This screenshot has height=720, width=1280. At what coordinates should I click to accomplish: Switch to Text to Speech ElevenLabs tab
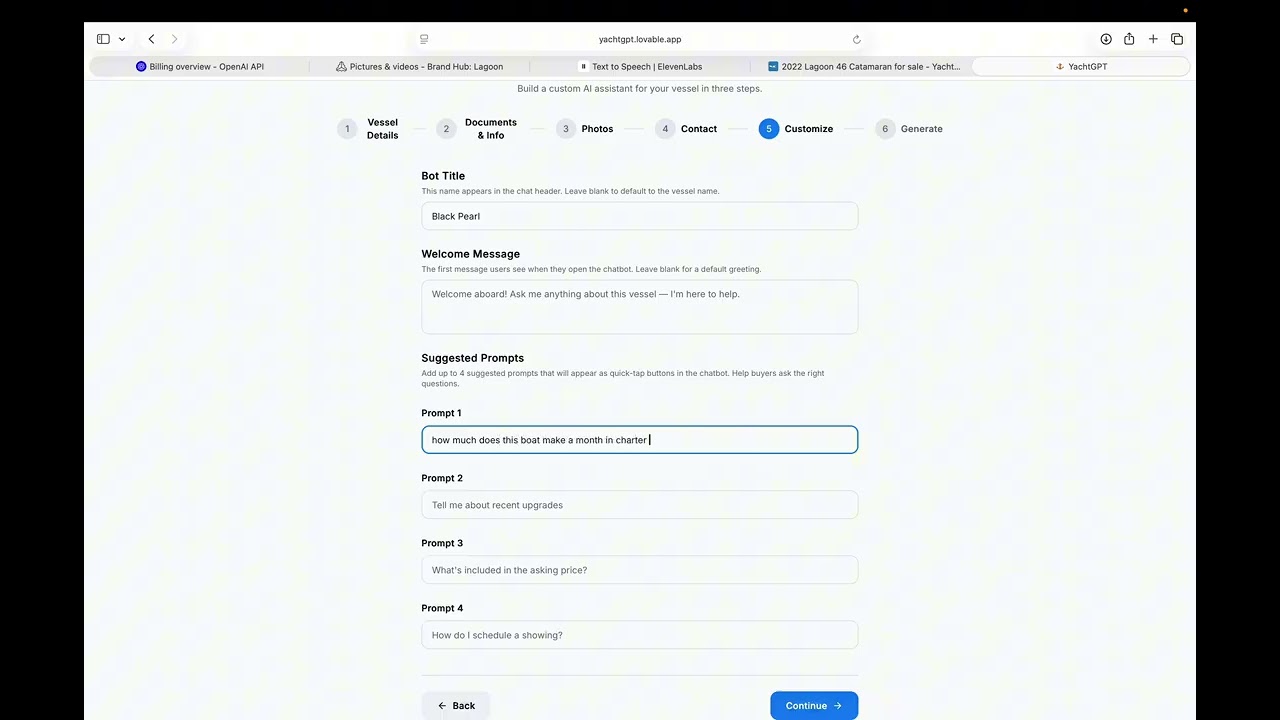pyautogui.click(x=640, y=66)
